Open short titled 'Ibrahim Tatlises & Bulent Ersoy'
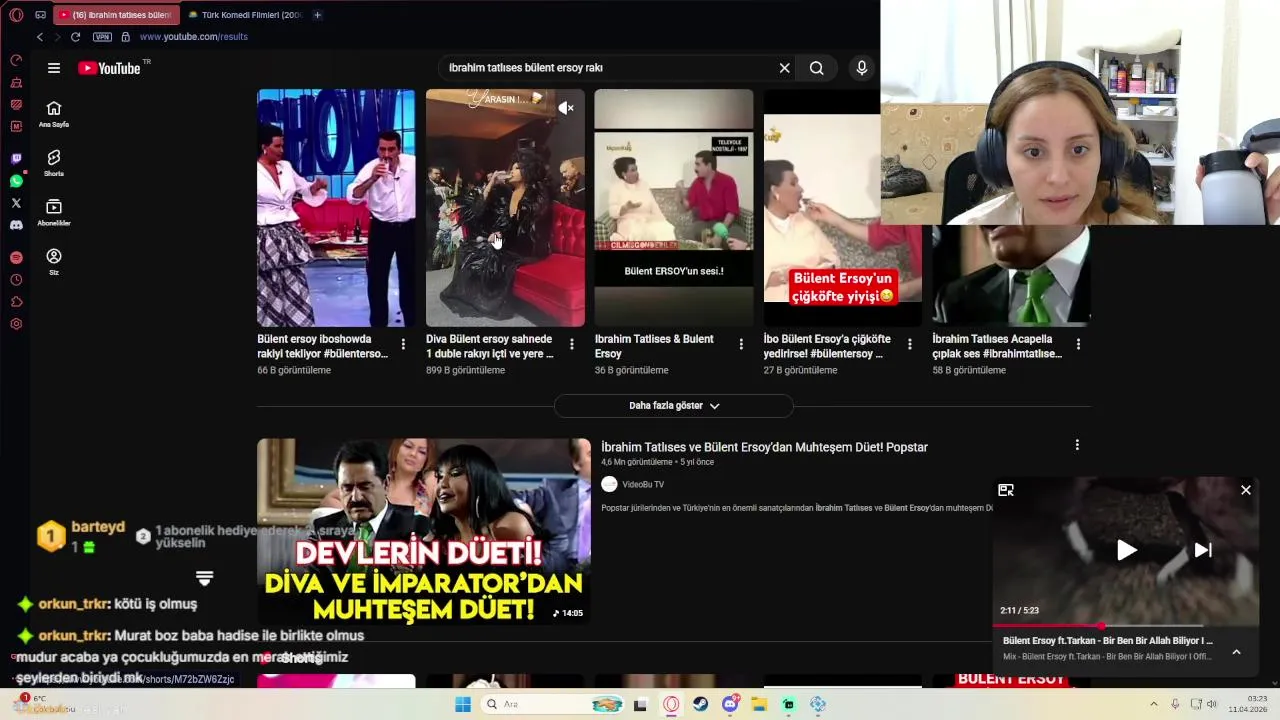Screen dimensions: 1280x720 click(x=654, y=346)
